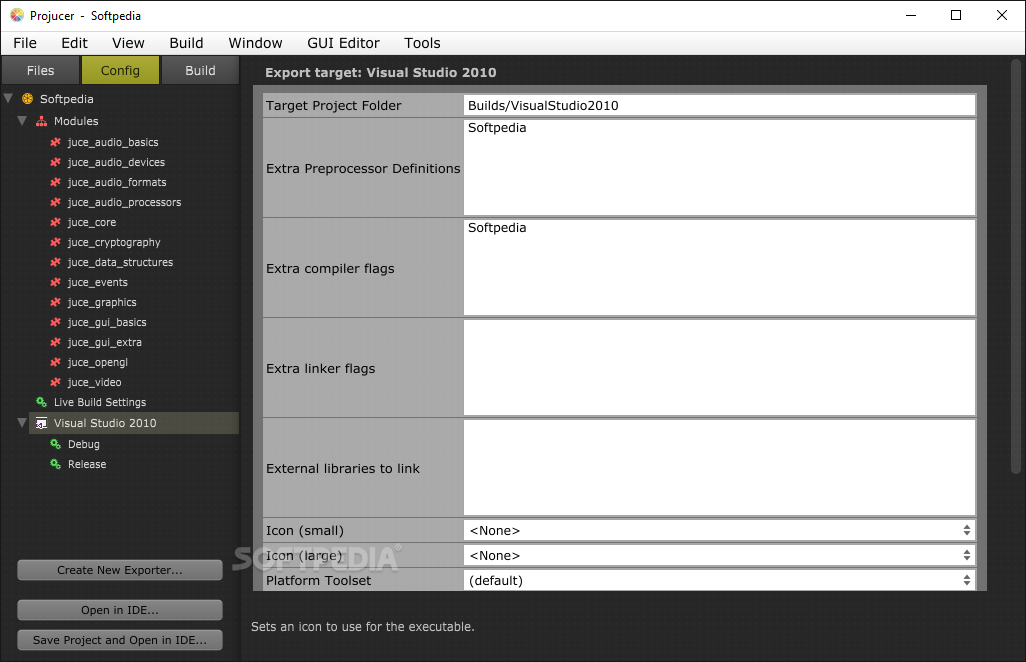This screenshot has width=1026, height=662.
Task: Collapse the Softpedia project tree
Action: coord(9,99)
